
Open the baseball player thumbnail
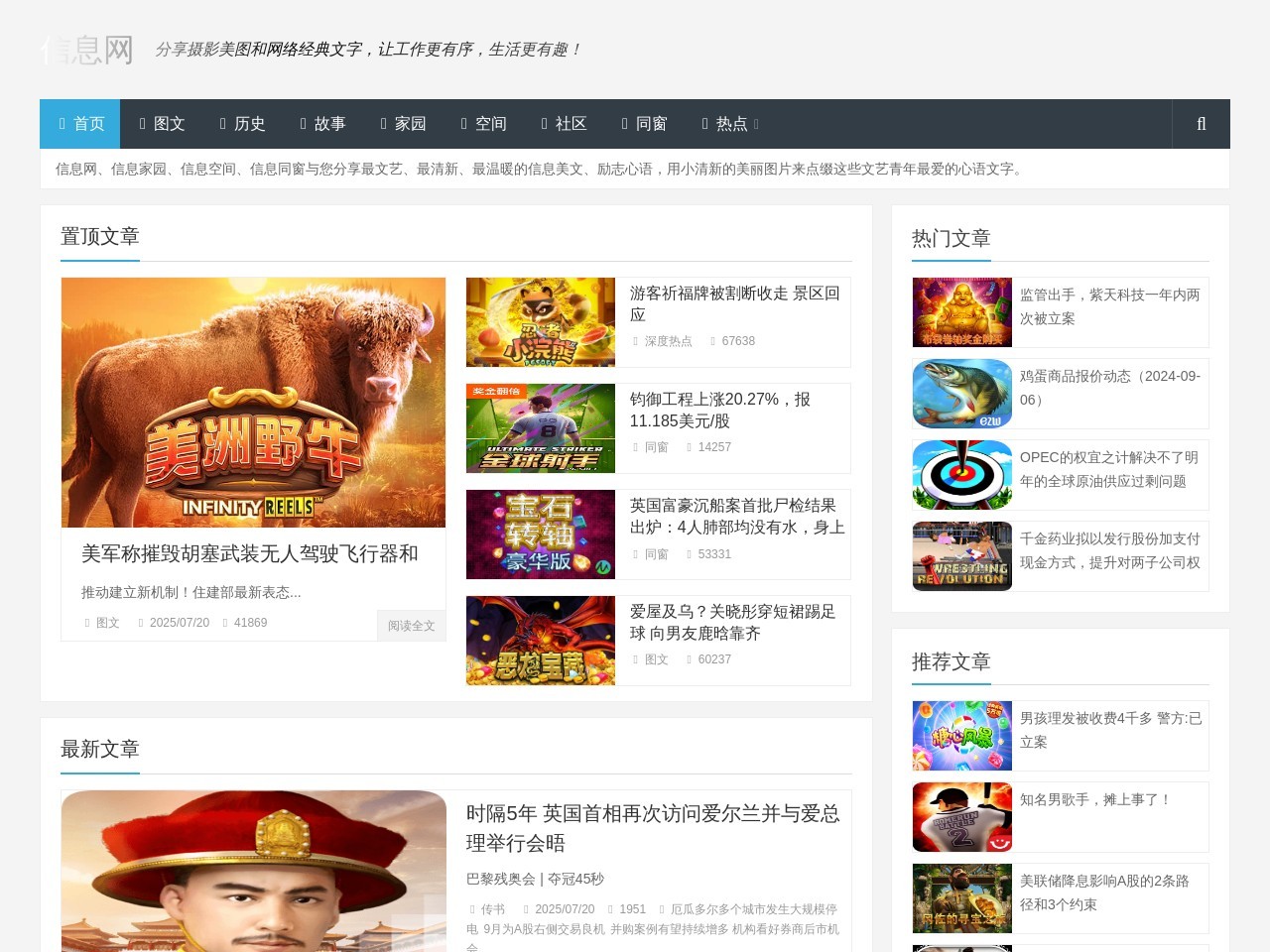(x=962, y=817)
